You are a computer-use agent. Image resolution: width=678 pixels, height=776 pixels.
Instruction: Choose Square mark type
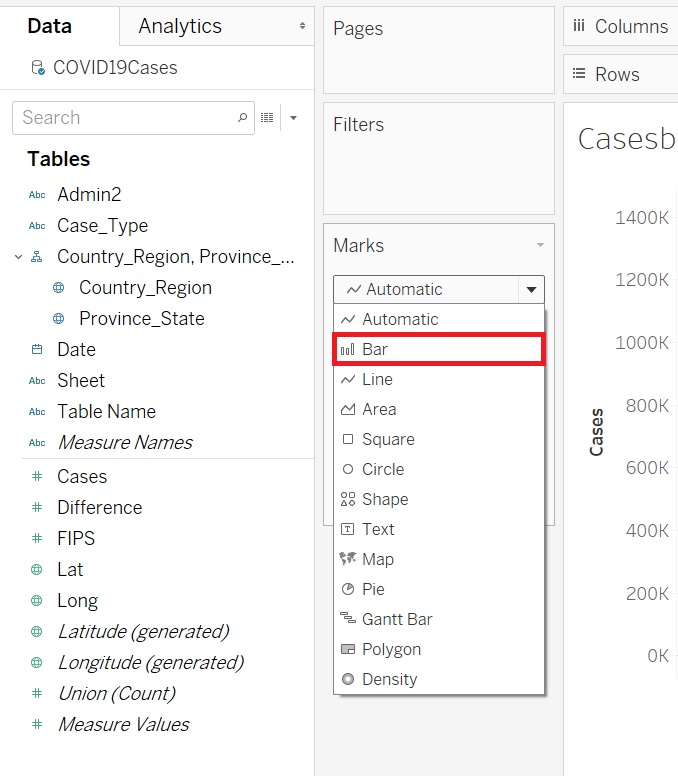[x=439, y=439]
